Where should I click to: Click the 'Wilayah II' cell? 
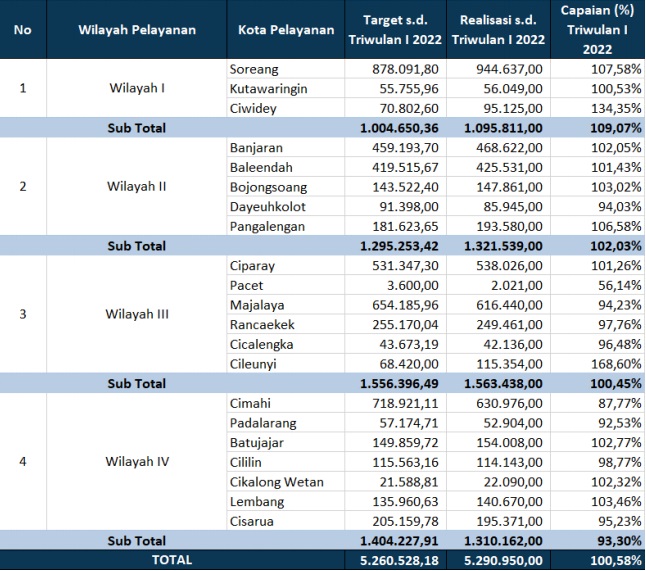point(137,187)
